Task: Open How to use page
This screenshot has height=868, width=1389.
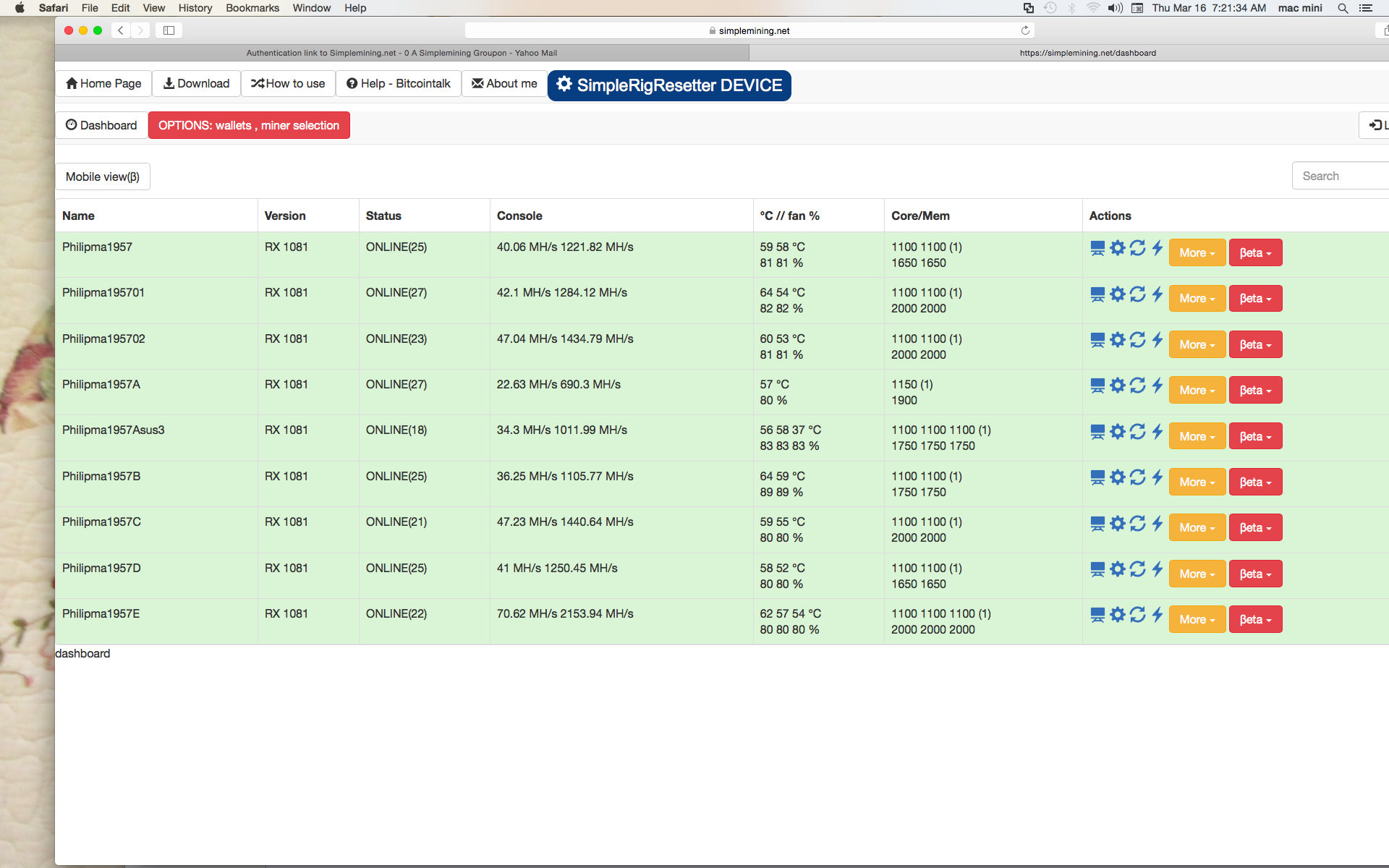Action: (288, 83)
